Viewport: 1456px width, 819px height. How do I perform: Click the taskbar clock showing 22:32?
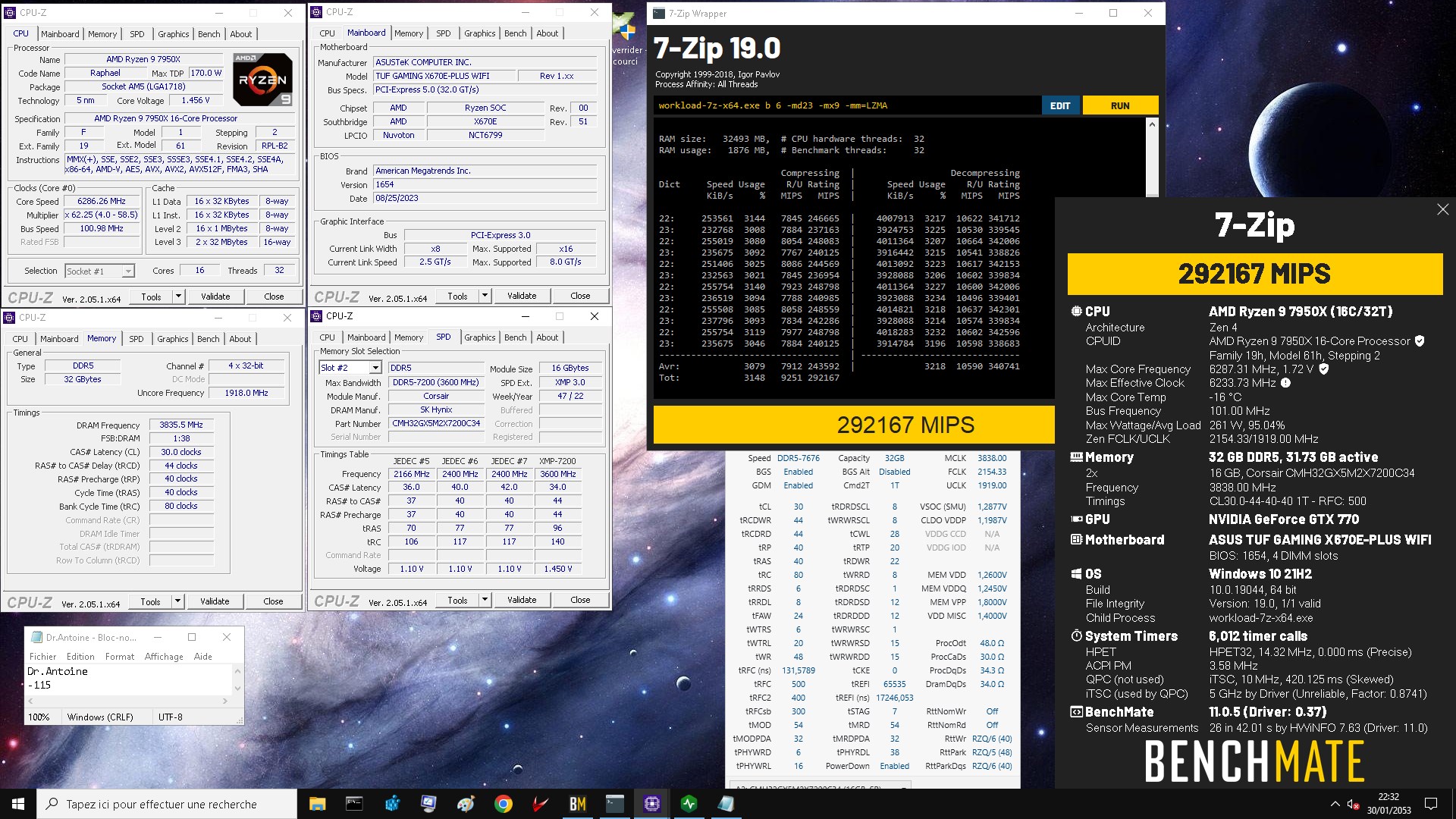coord(1389,804)
